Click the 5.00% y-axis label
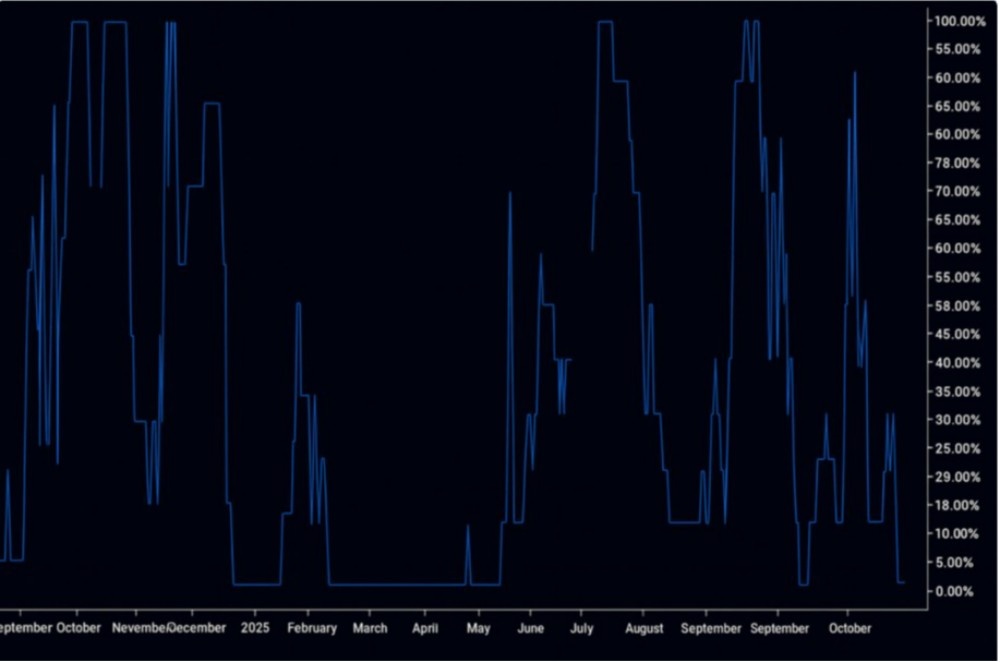This screenshot has height=662, width=1000. coord(958,563)
